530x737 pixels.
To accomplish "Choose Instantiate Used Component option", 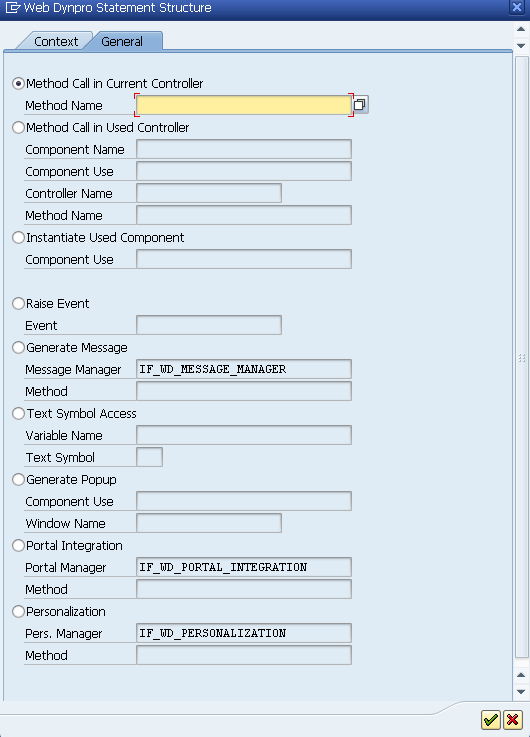I will click(x=18, y=238).
